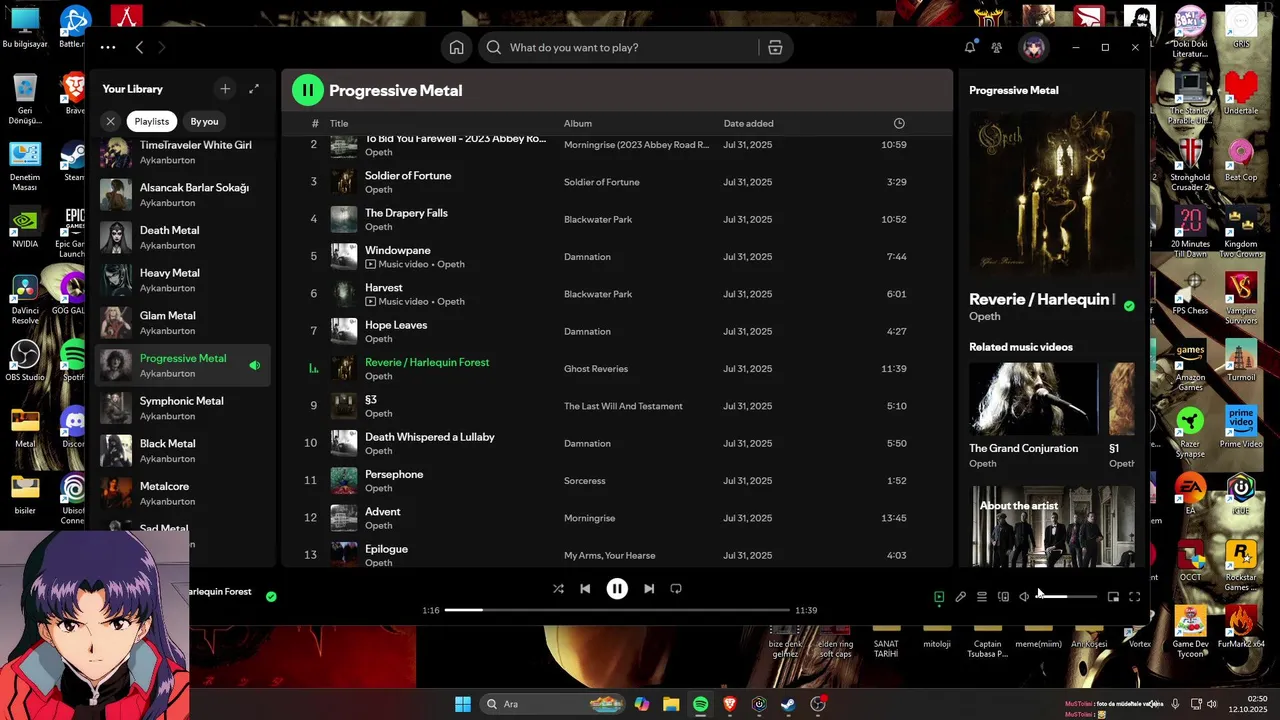Seek on the song progress bar
Screen dimensions: 1280x720
[x=617, y=610]
